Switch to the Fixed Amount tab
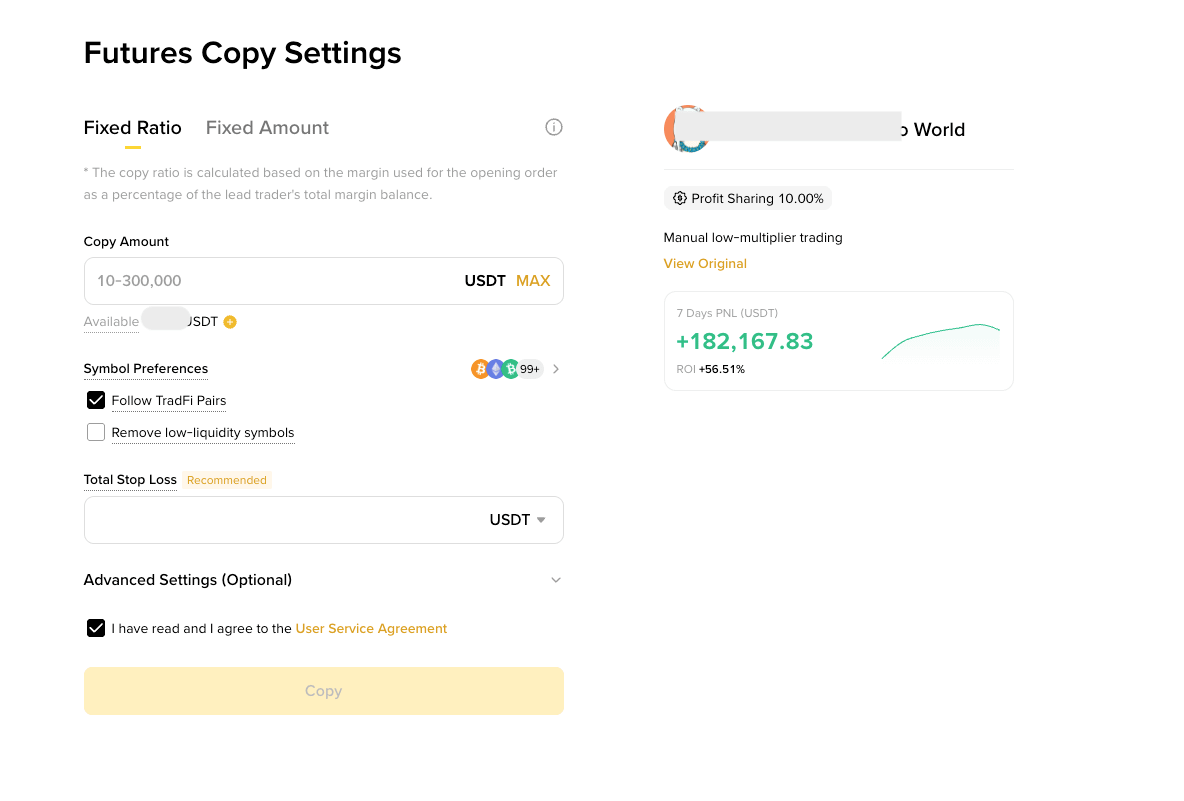 pos(267,128)
